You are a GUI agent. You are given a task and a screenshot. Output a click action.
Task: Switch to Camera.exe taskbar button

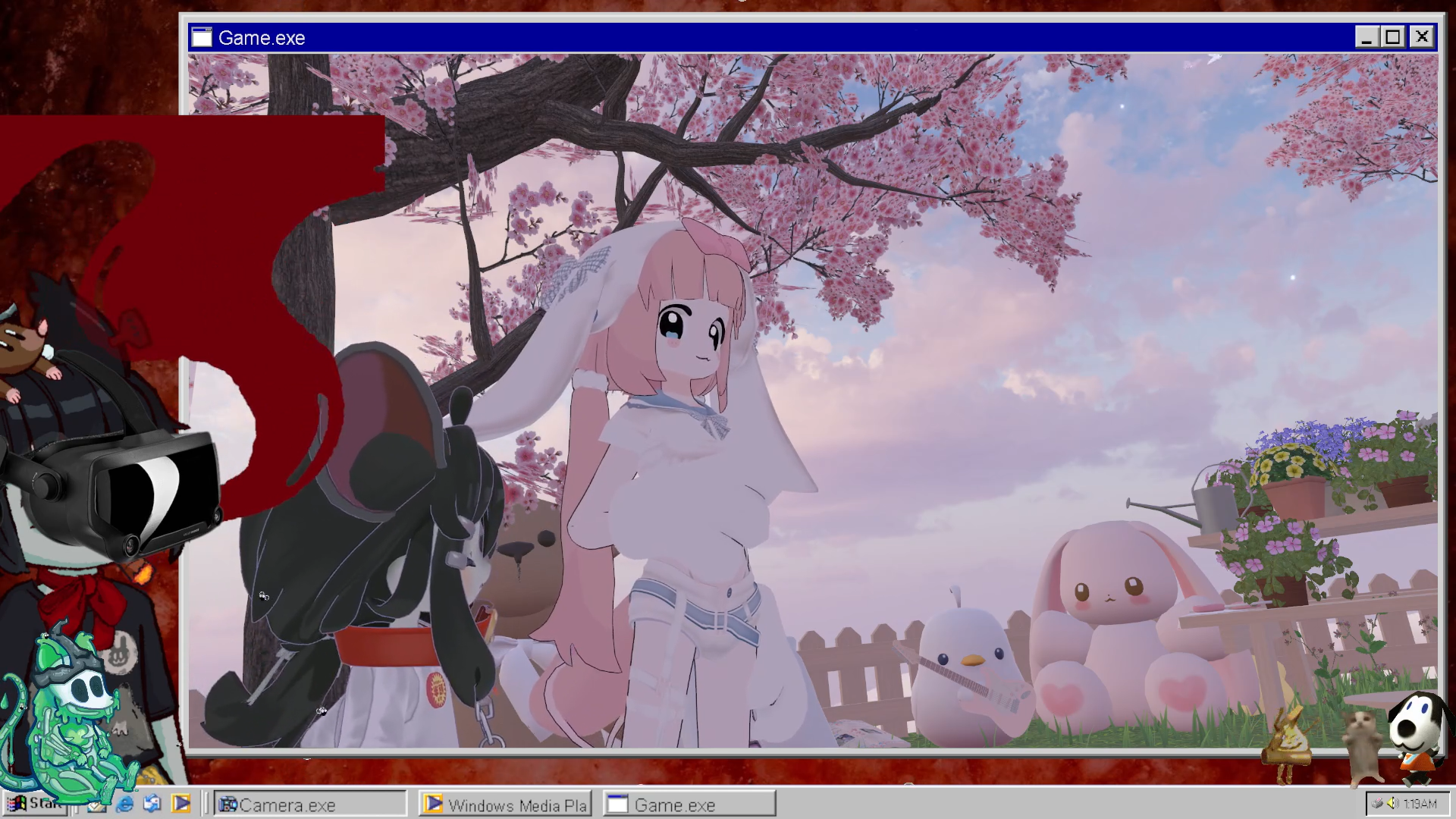[x=310, y=805]
